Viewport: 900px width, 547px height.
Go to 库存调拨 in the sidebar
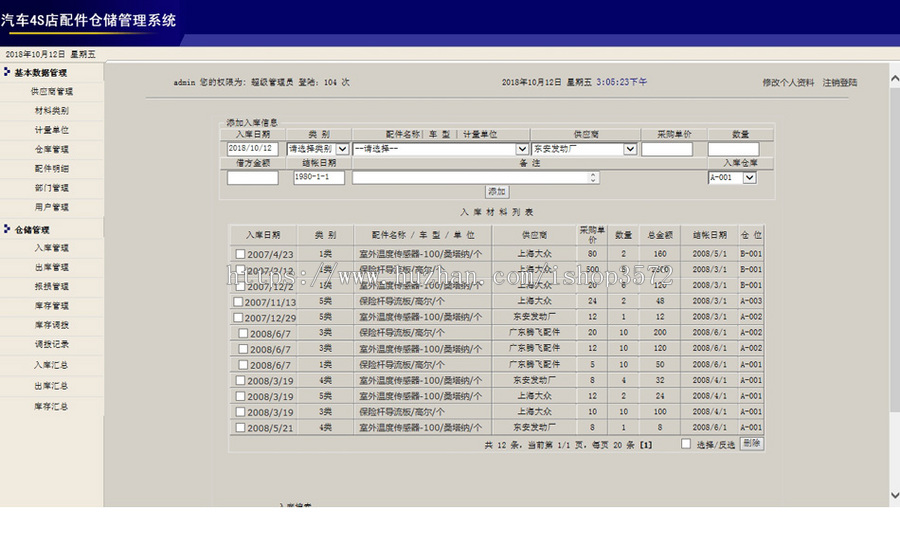[x=52, y=325]
